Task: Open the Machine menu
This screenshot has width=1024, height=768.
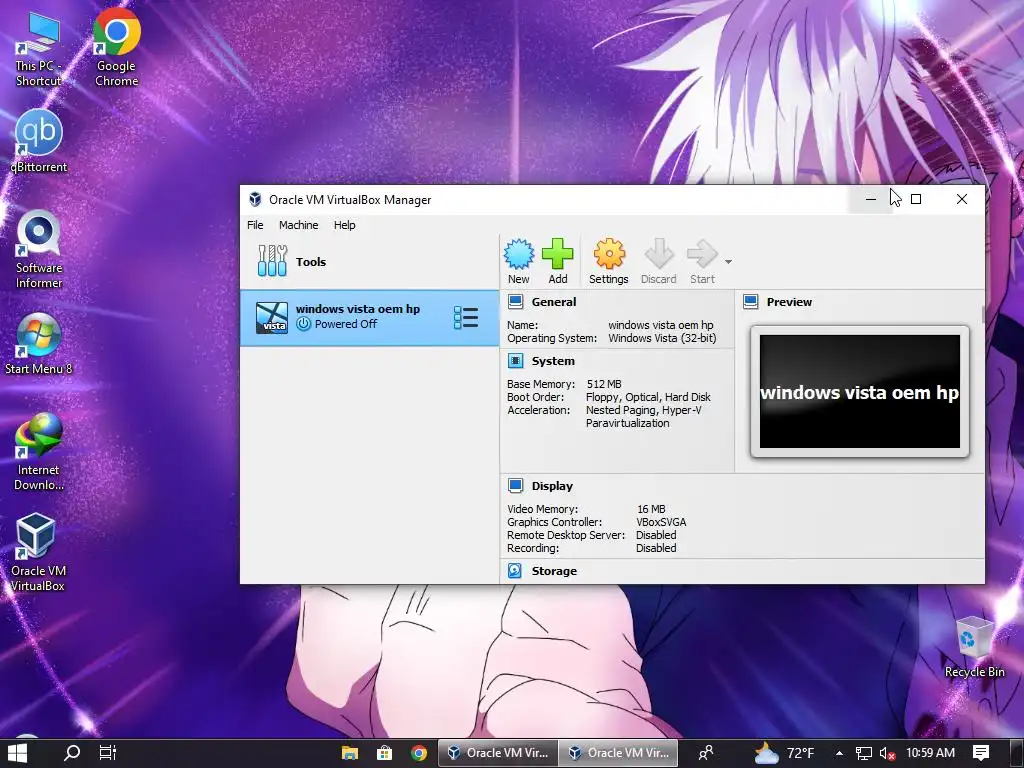Action: point(298,225)
